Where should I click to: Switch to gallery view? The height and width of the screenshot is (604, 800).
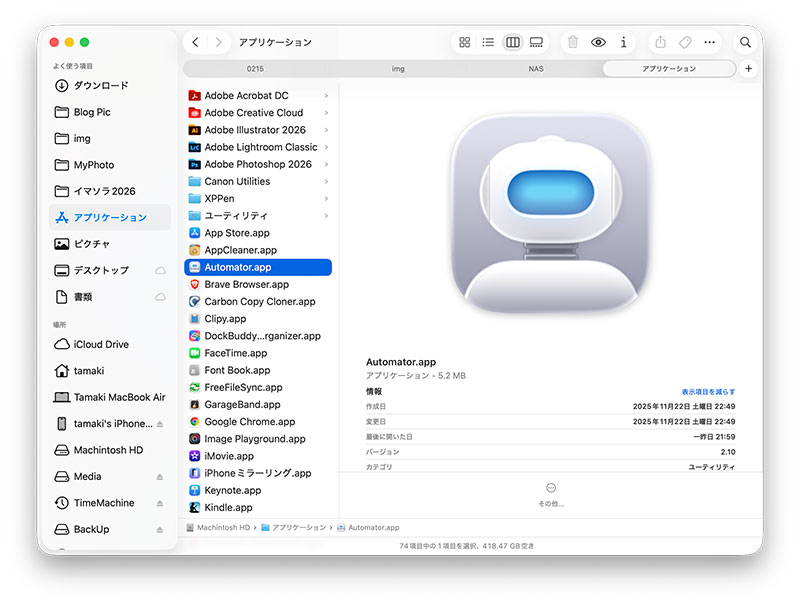537,43
